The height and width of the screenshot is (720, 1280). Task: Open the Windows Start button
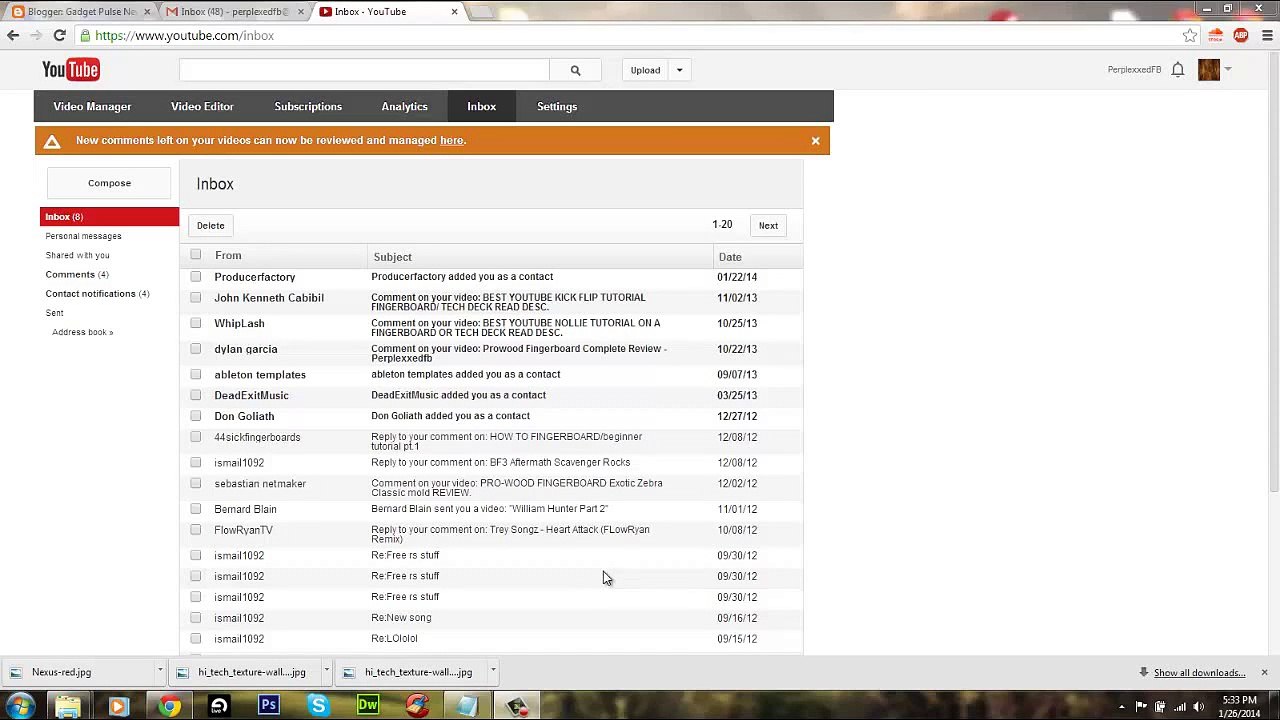[20, 706]
